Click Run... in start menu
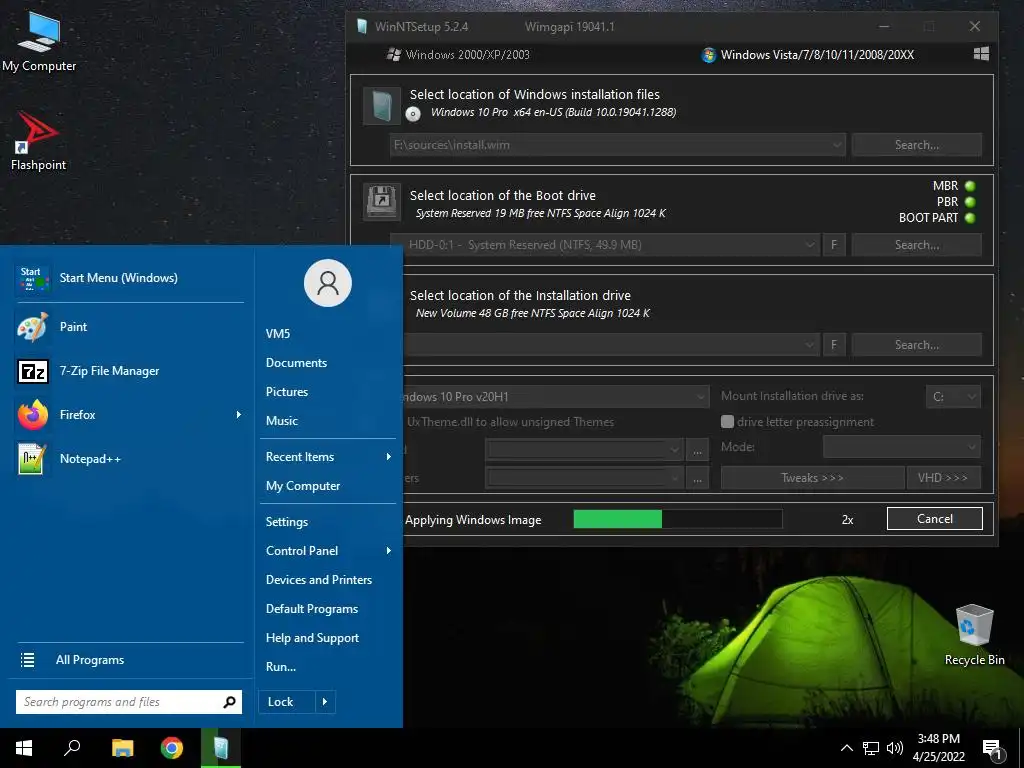 (x=281, y=667)
